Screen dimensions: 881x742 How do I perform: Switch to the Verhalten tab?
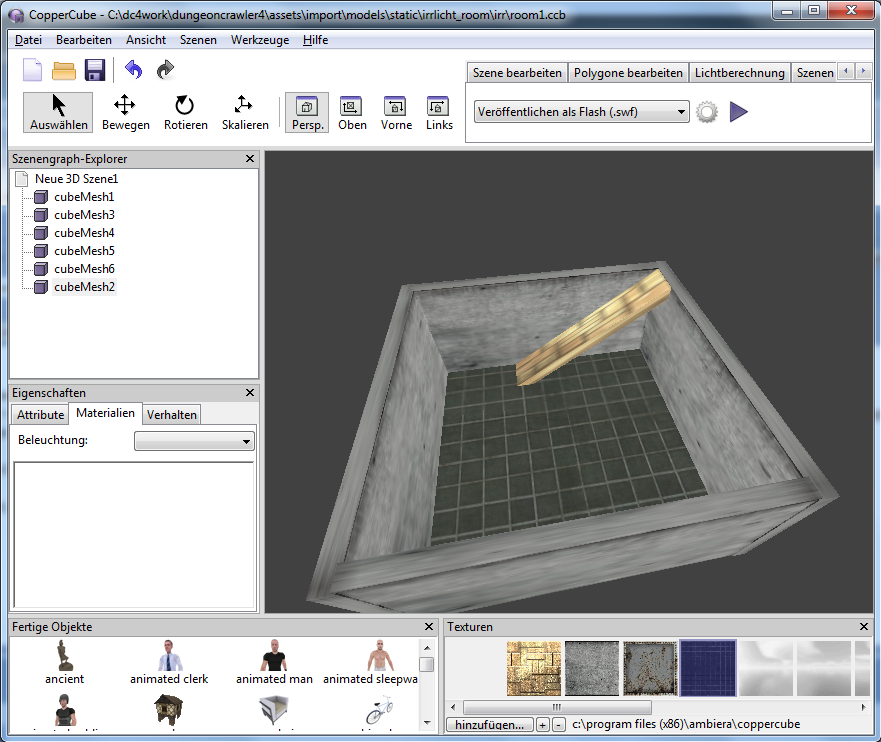pyautogui.click(x=172, y=414)
